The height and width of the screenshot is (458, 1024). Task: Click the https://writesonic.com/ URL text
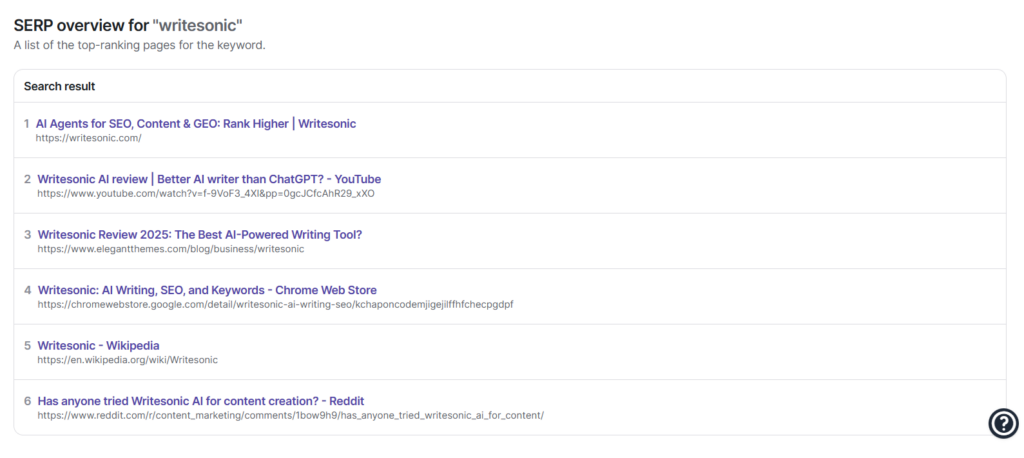point(89,139)
